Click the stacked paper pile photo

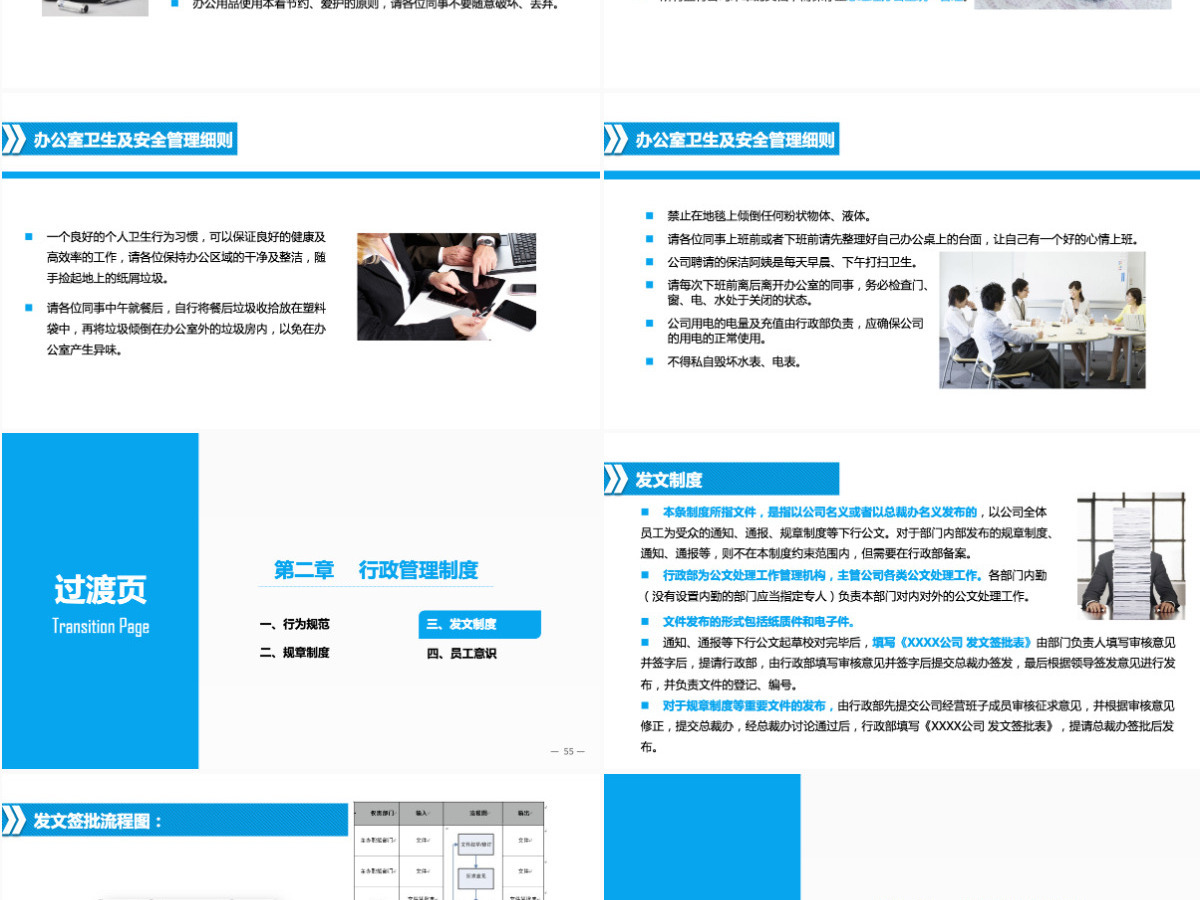click(x=1130, y=555)
